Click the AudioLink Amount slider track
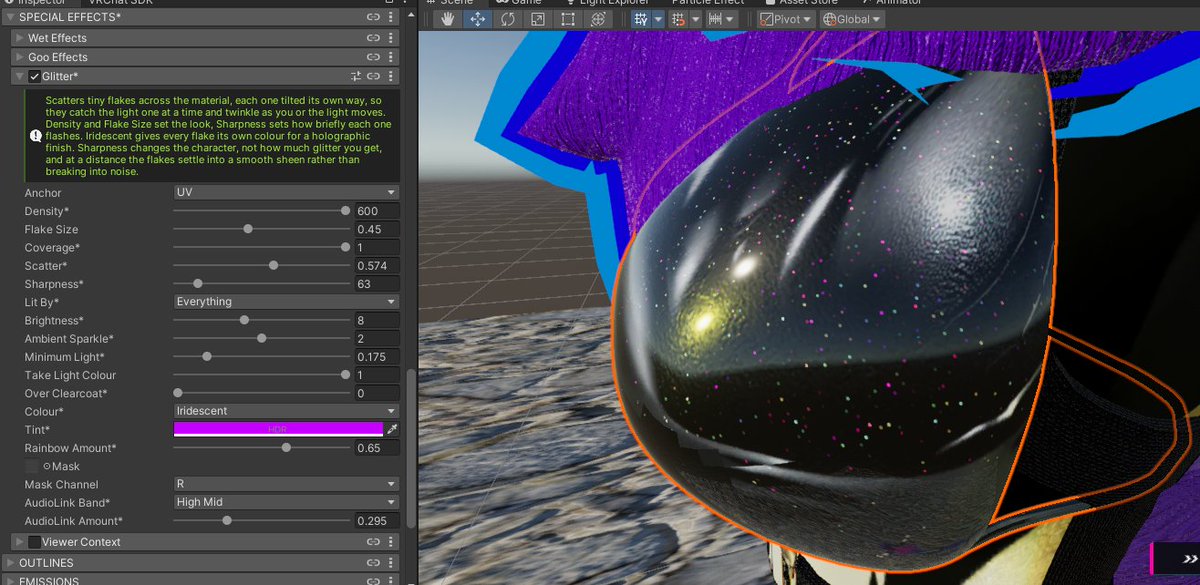This screenshot has width=1200, height=585. [x=260, y=521]
